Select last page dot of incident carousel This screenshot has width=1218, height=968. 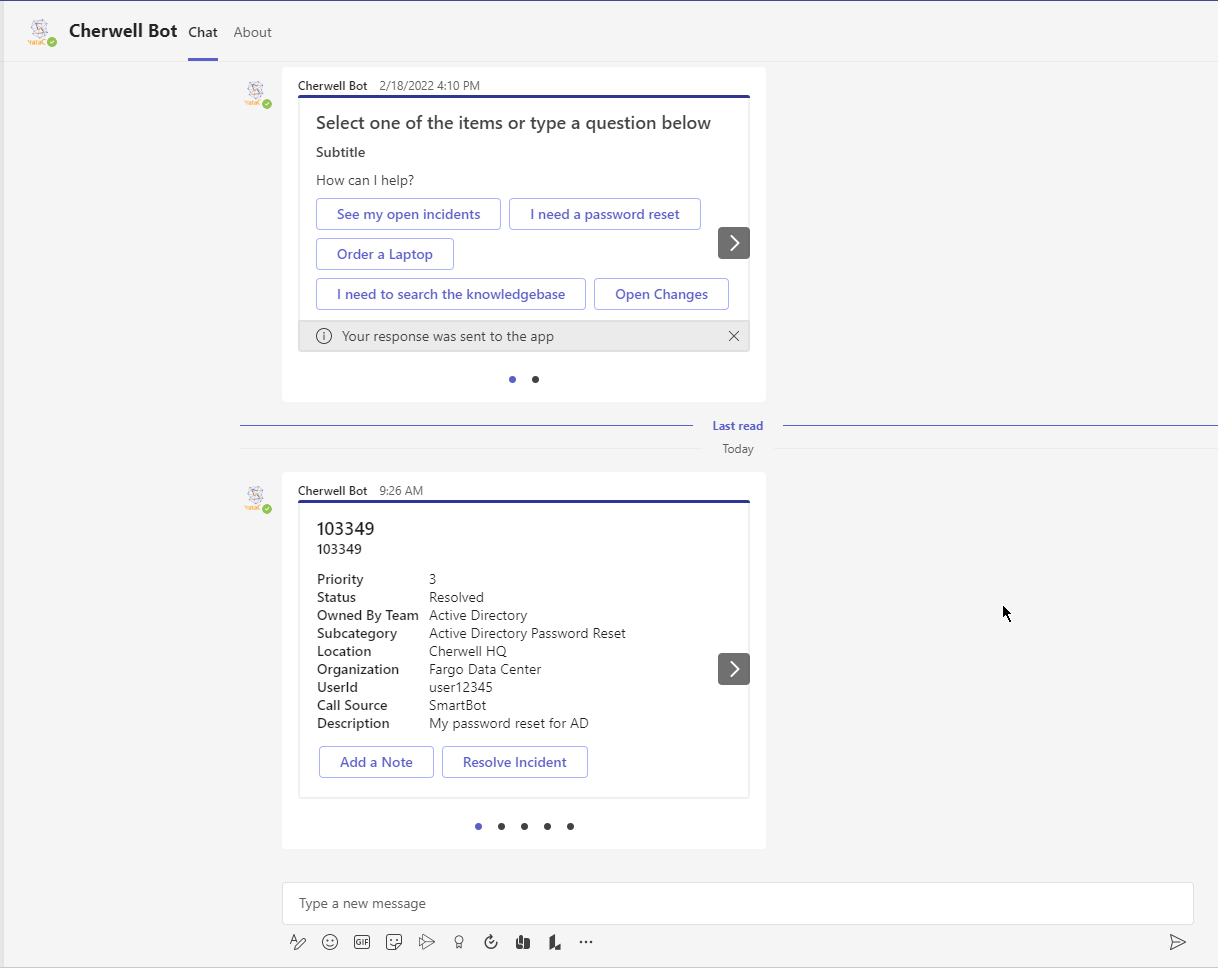570,826
